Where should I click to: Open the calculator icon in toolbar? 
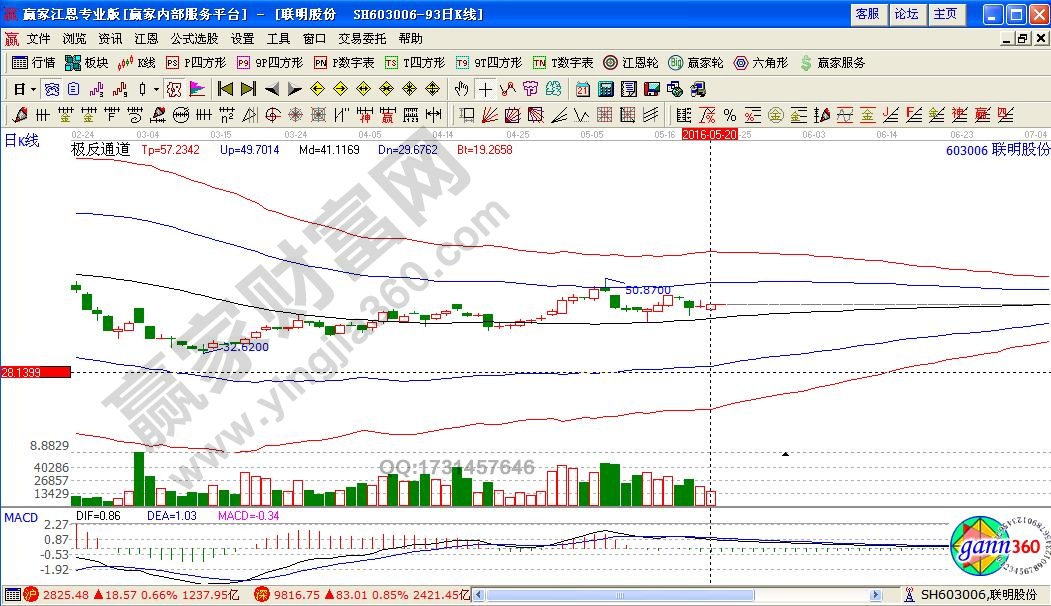click(x=603, y=88)
